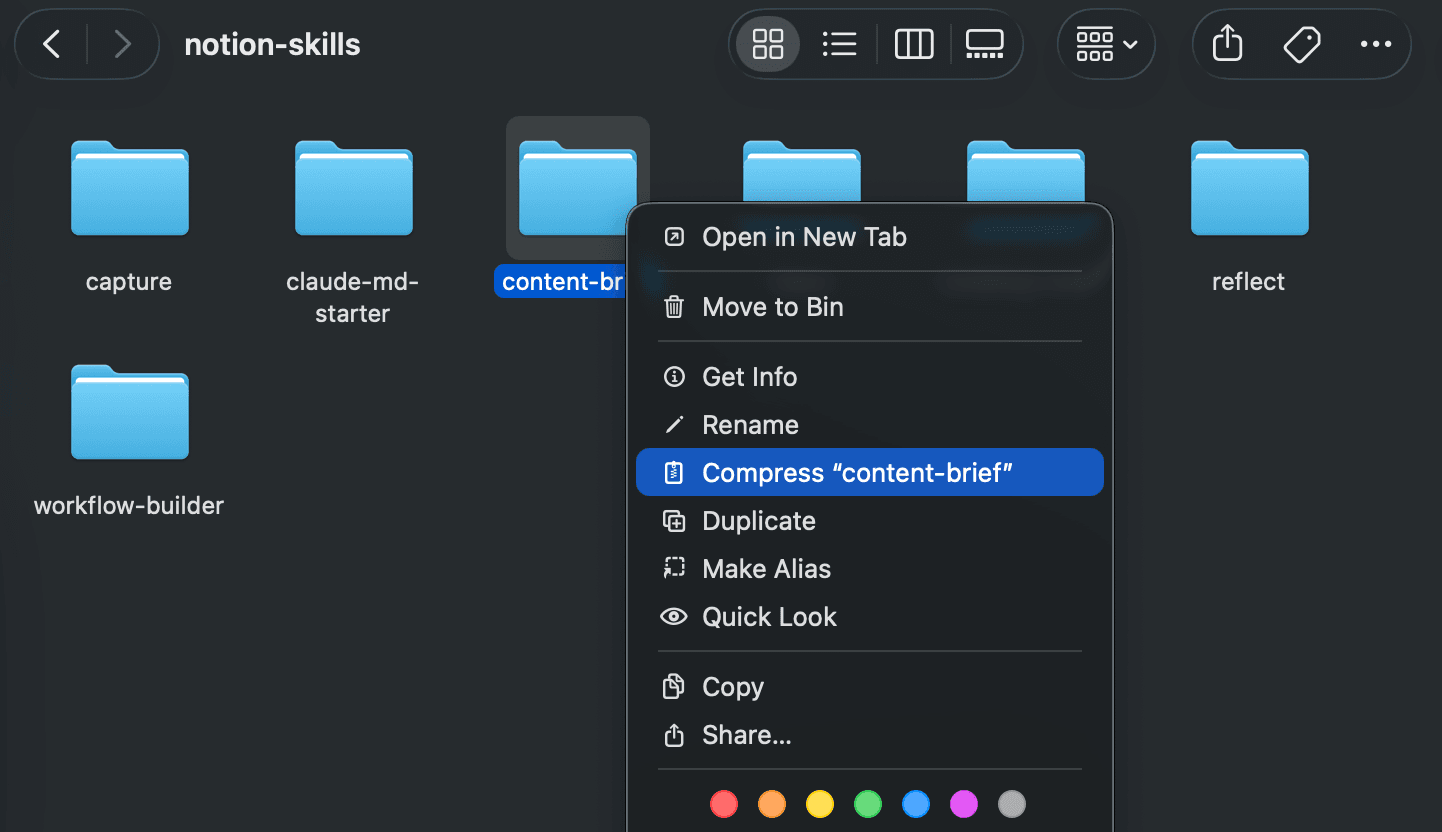Click the reflect folder name label
The height and width of the screenshot is (832, 1442).
[x=1248, y=282]
